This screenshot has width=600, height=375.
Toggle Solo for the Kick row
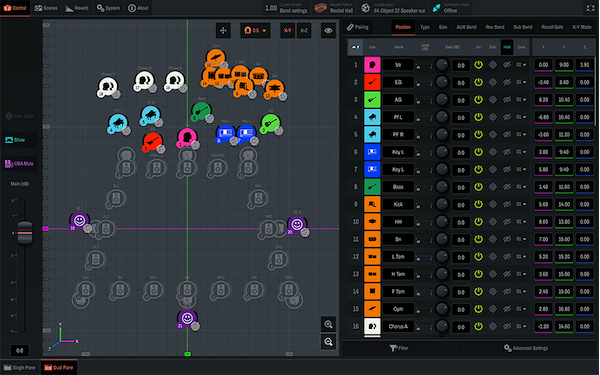pyautogui.click(x=493, y=204)
